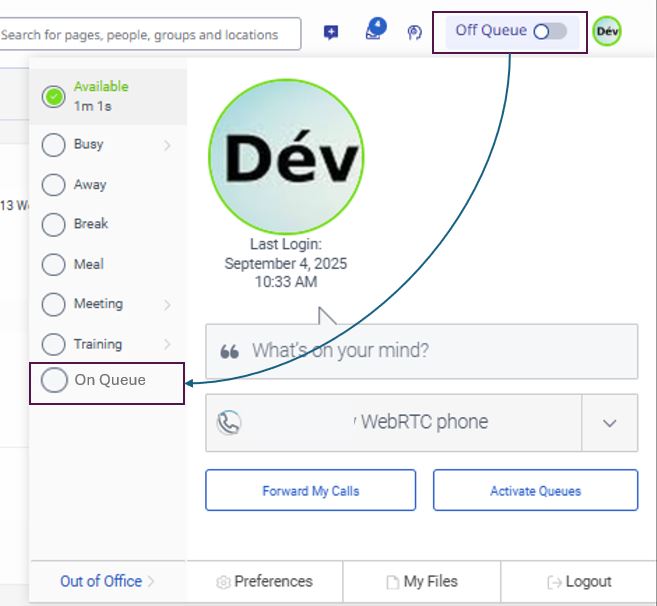657x606 pixels.
Task: Select the Away status radio button
Action: [53, 184]
